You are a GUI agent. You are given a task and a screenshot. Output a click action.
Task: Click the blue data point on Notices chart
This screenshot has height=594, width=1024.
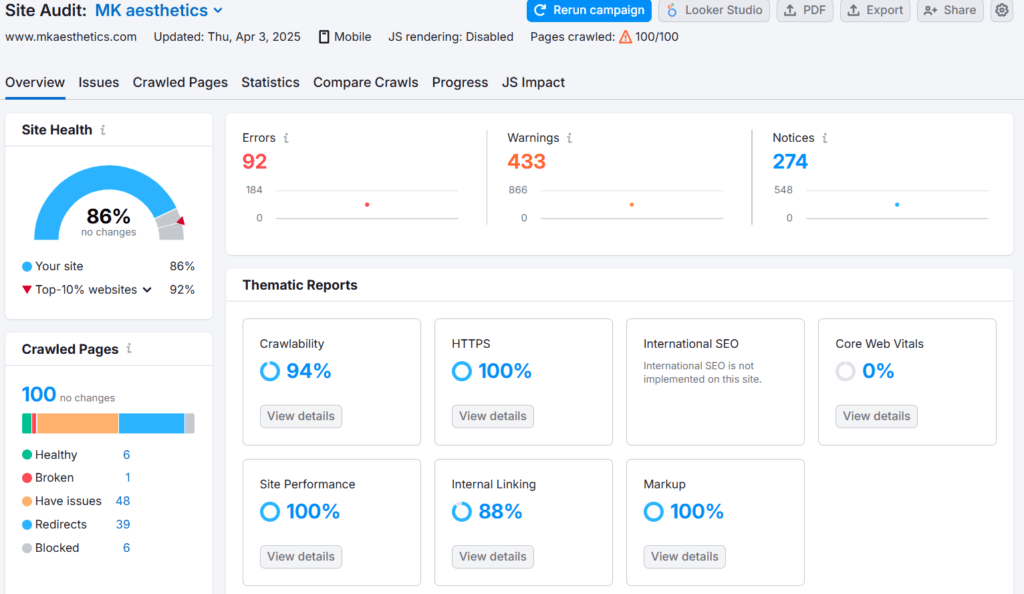pos(897,205)
